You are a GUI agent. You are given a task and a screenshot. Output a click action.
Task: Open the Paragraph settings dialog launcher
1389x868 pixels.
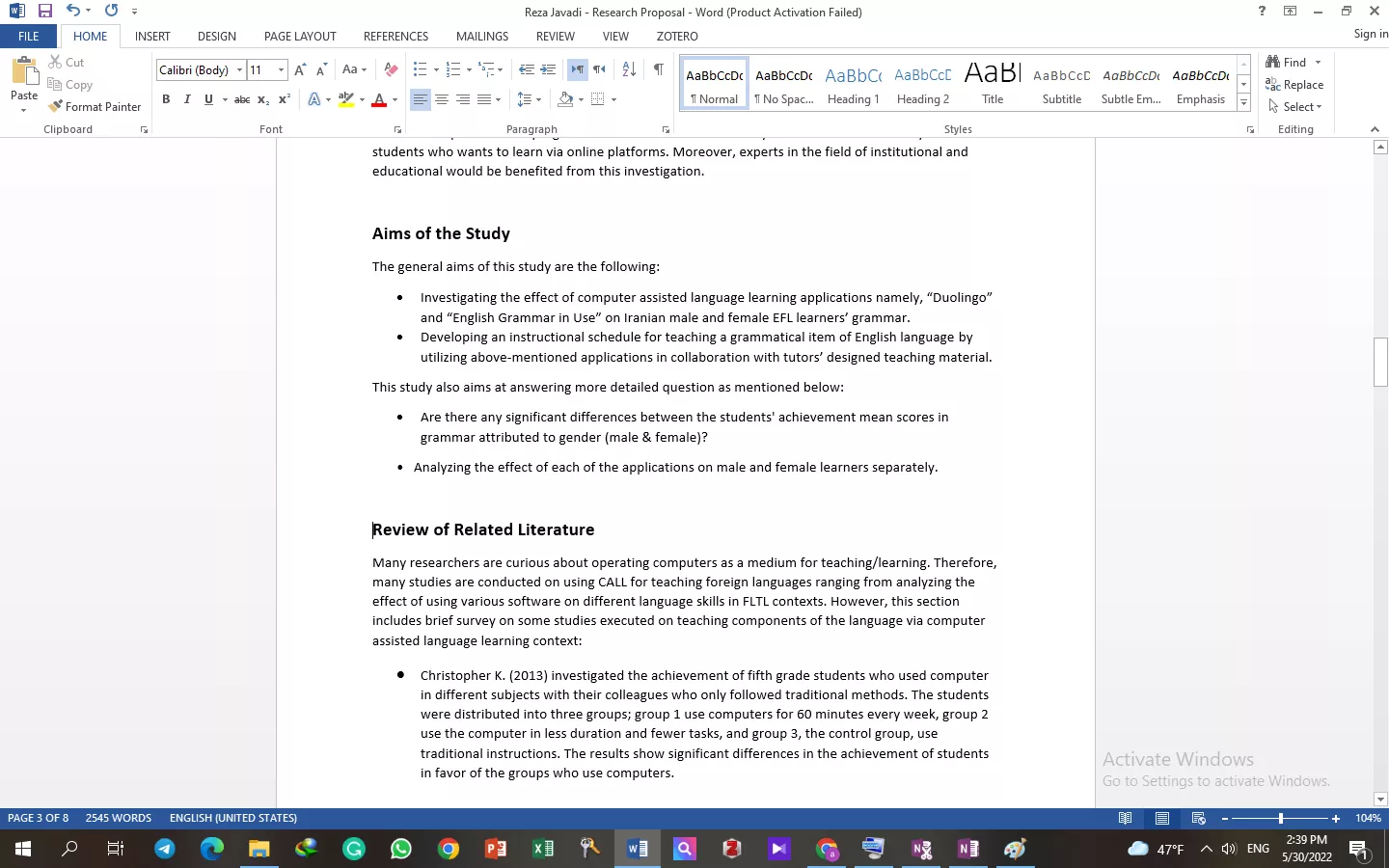coord(666,129)
